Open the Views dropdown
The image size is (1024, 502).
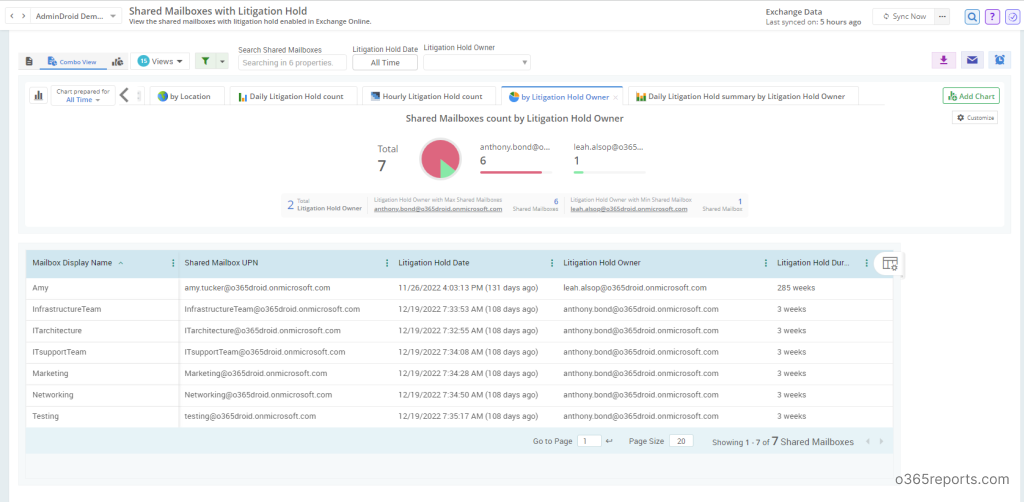[x=160, y=61]
